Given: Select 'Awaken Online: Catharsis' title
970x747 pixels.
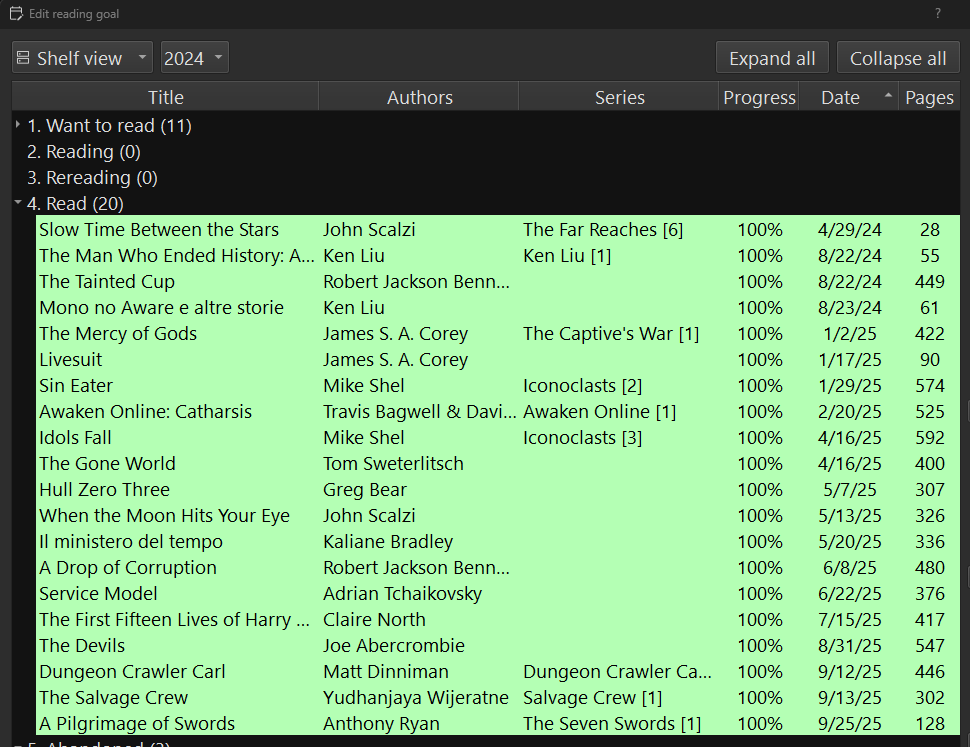Looking at the screenshot, I should click(x=145, y=411).
